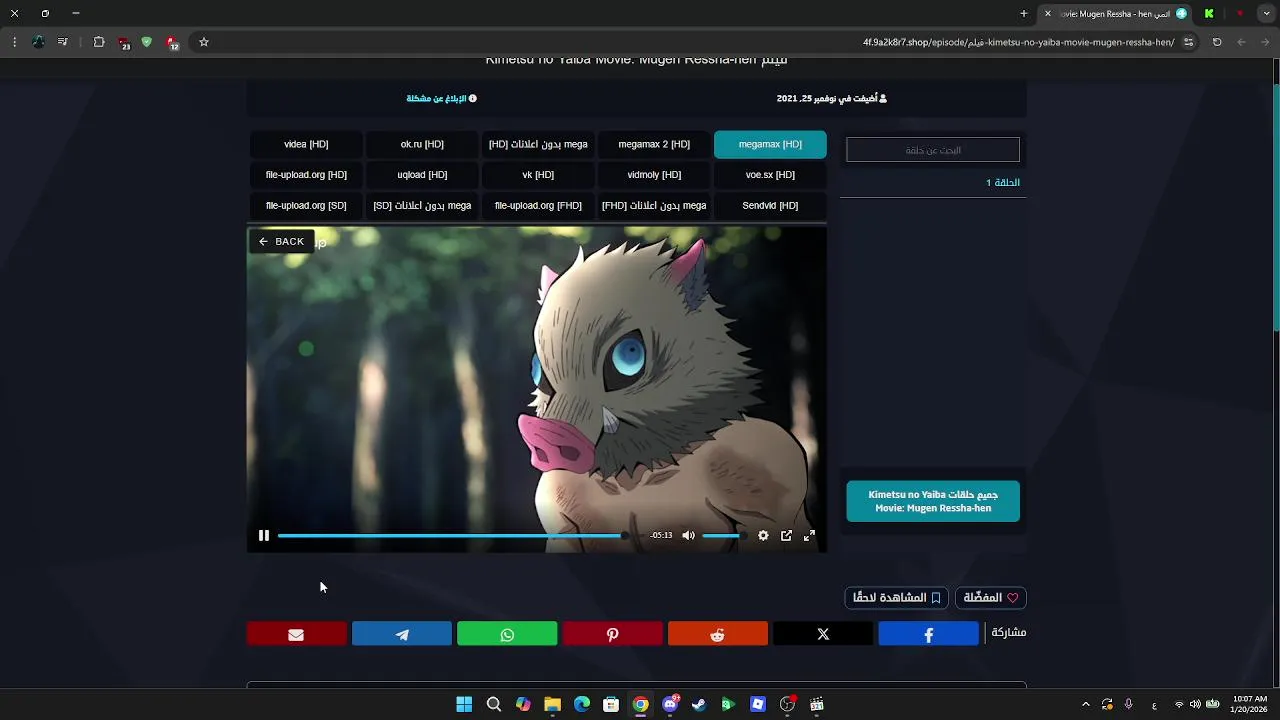The height and width of the screenshot is (720, 1280).
Task: Share on Pinterest
Action: (612, 634)
